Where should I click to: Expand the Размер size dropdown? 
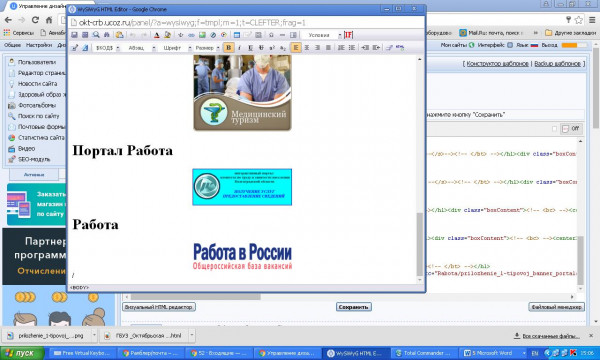click(x=207, y=48)
